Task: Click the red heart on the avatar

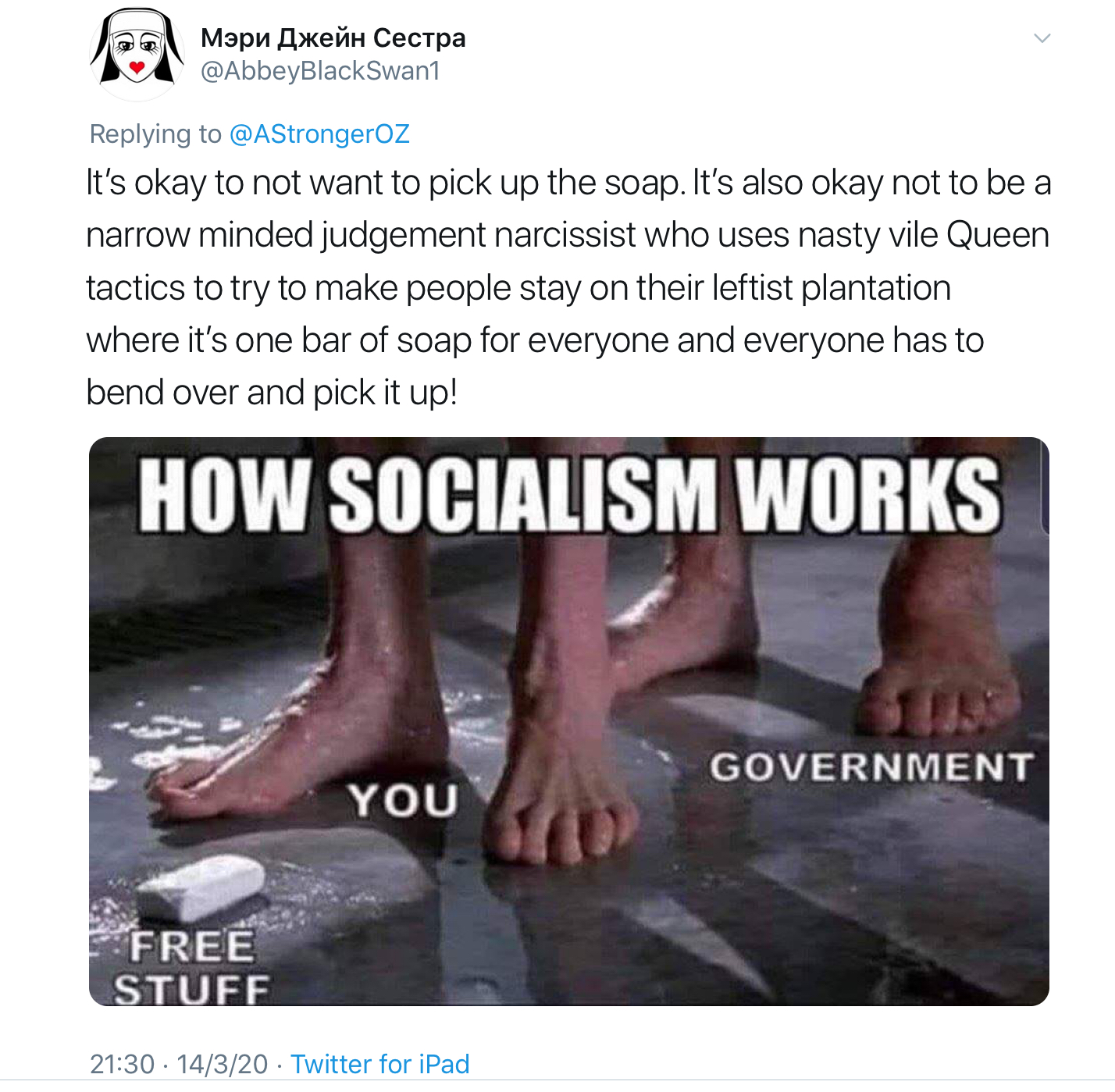Action: pyautogui.click(x=137, y=68)
